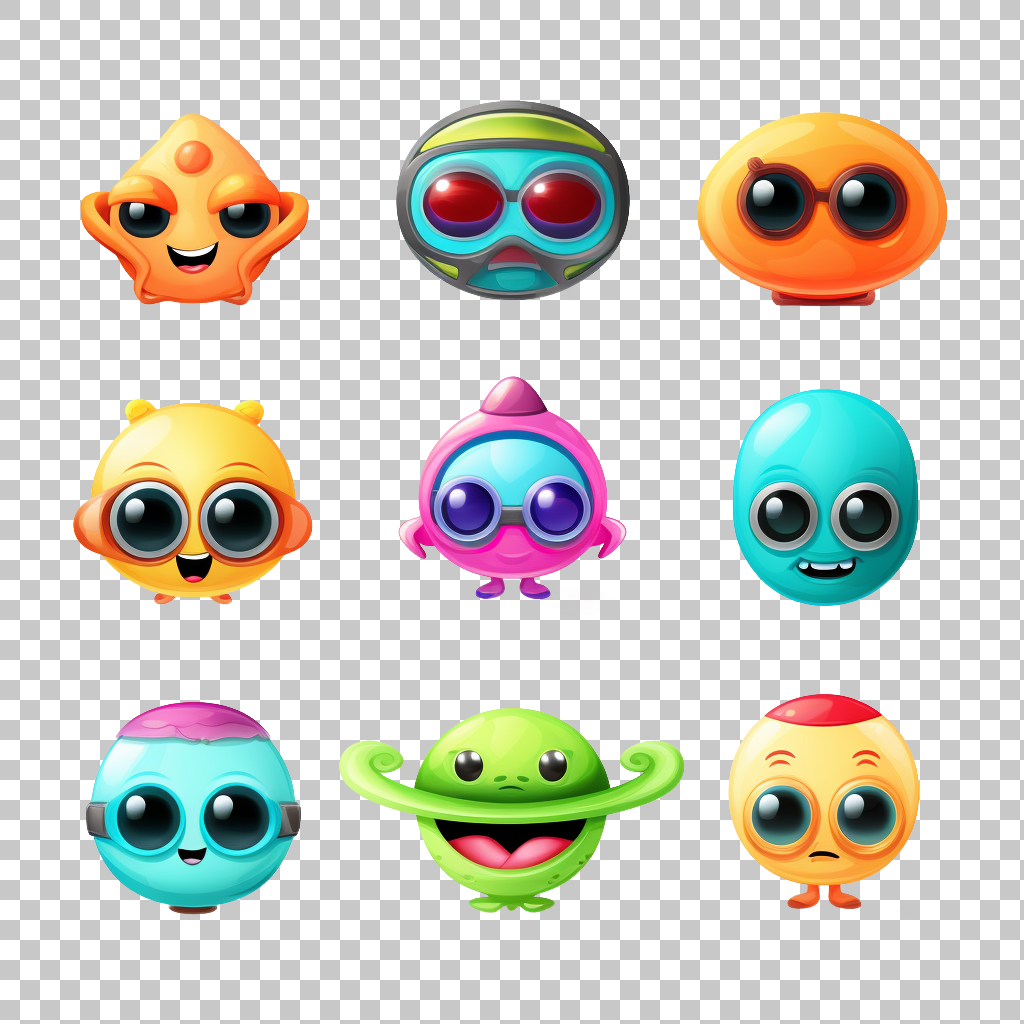Screen dimensions: 1024x1024
Task: Select the teal alien with red goggles
Action: (x=513, y=200)
